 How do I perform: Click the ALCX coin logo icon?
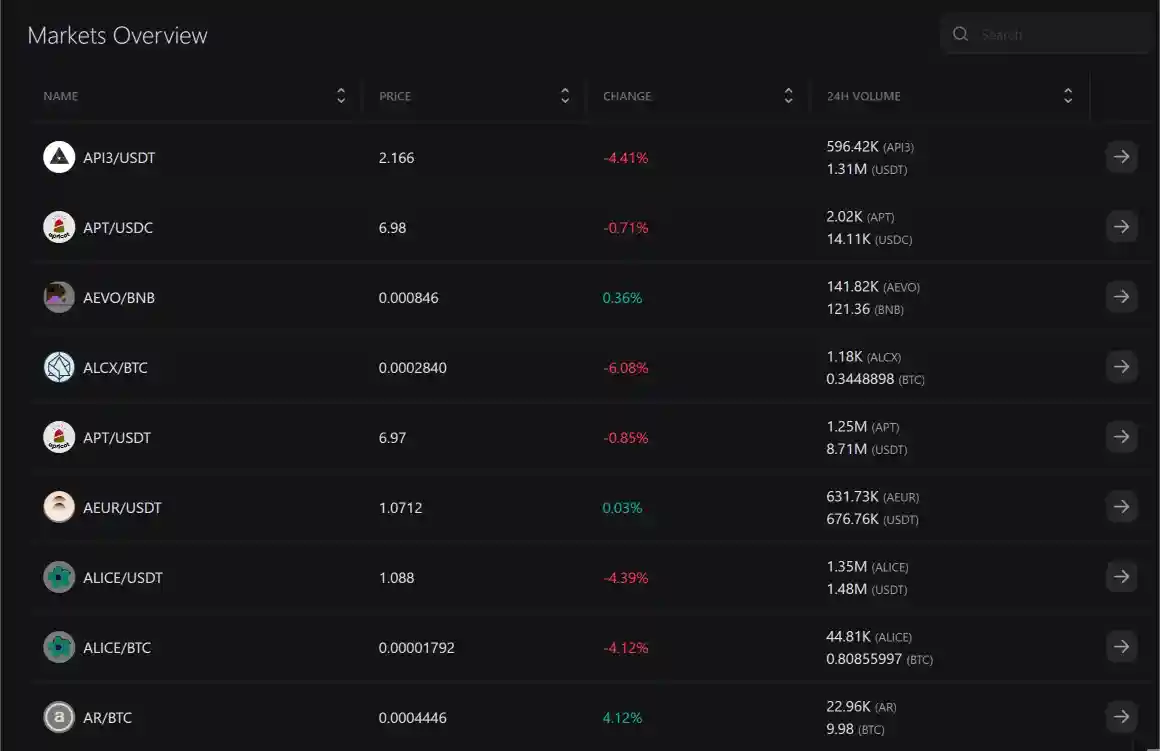59,367
